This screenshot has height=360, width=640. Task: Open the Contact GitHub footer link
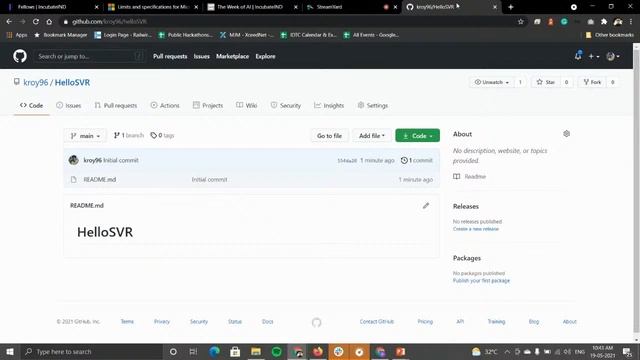[x=376, y=322]
